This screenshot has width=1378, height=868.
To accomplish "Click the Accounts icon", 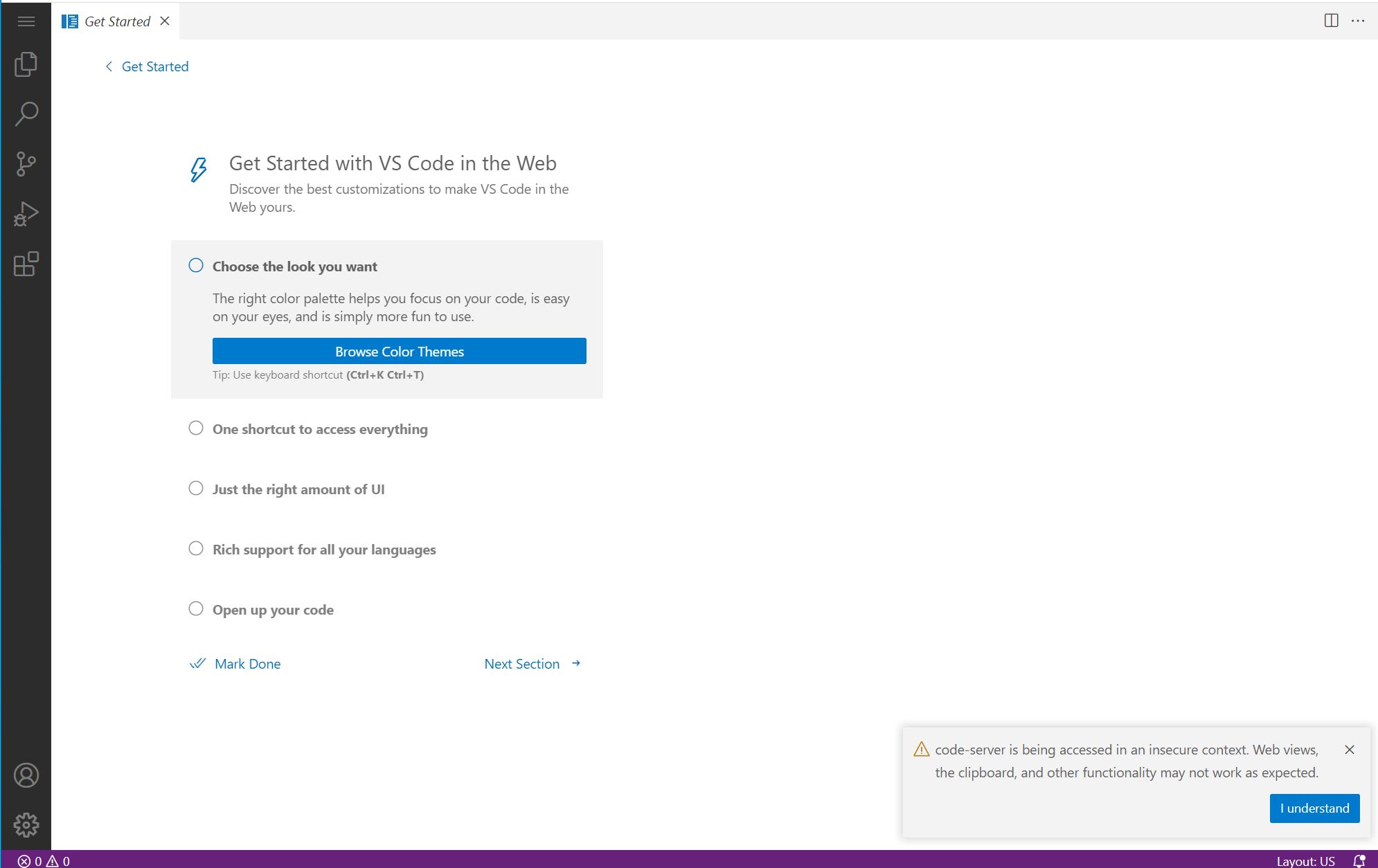I will [x=26, y=775].
